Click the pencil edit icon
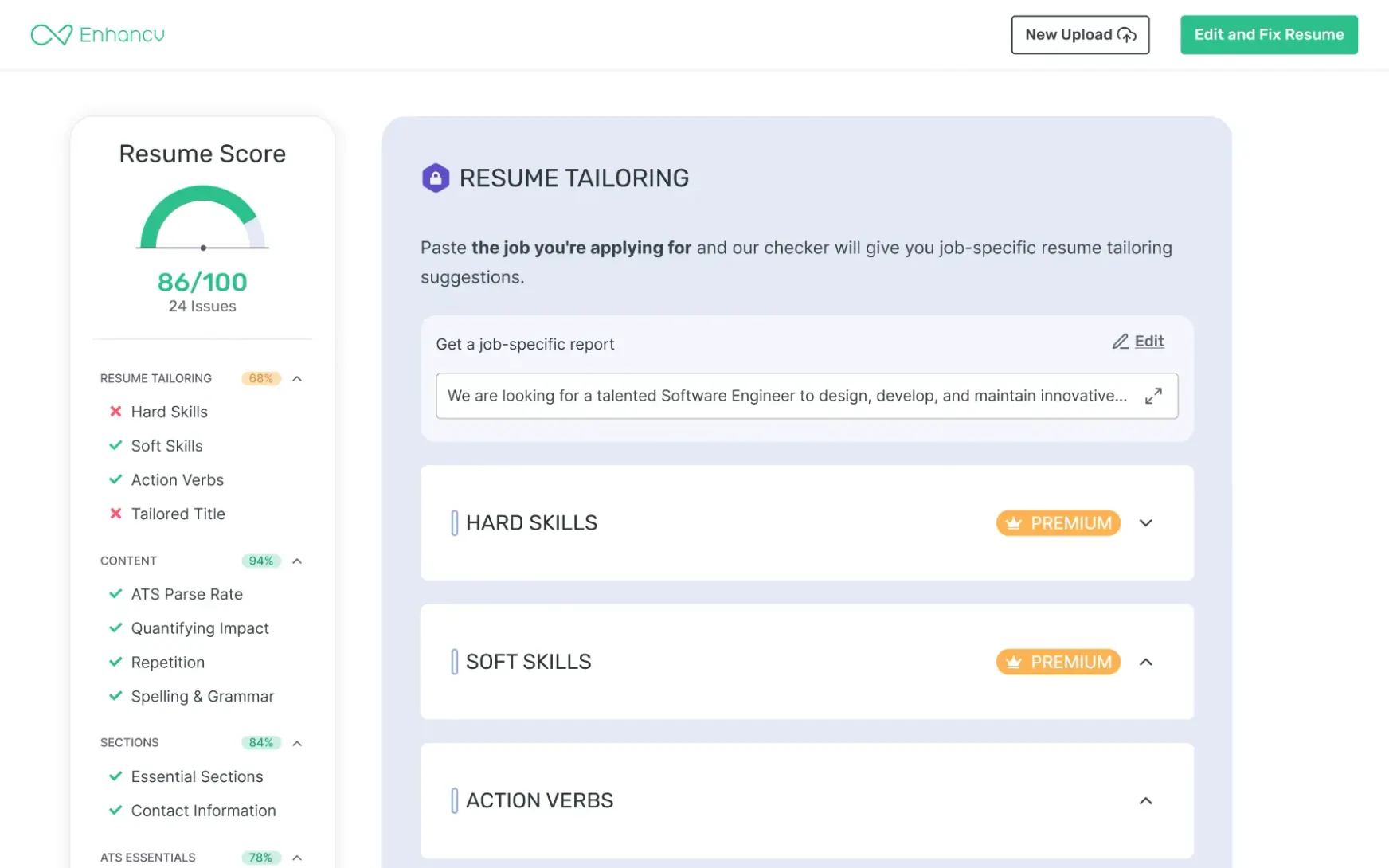 coord(1120,342)
